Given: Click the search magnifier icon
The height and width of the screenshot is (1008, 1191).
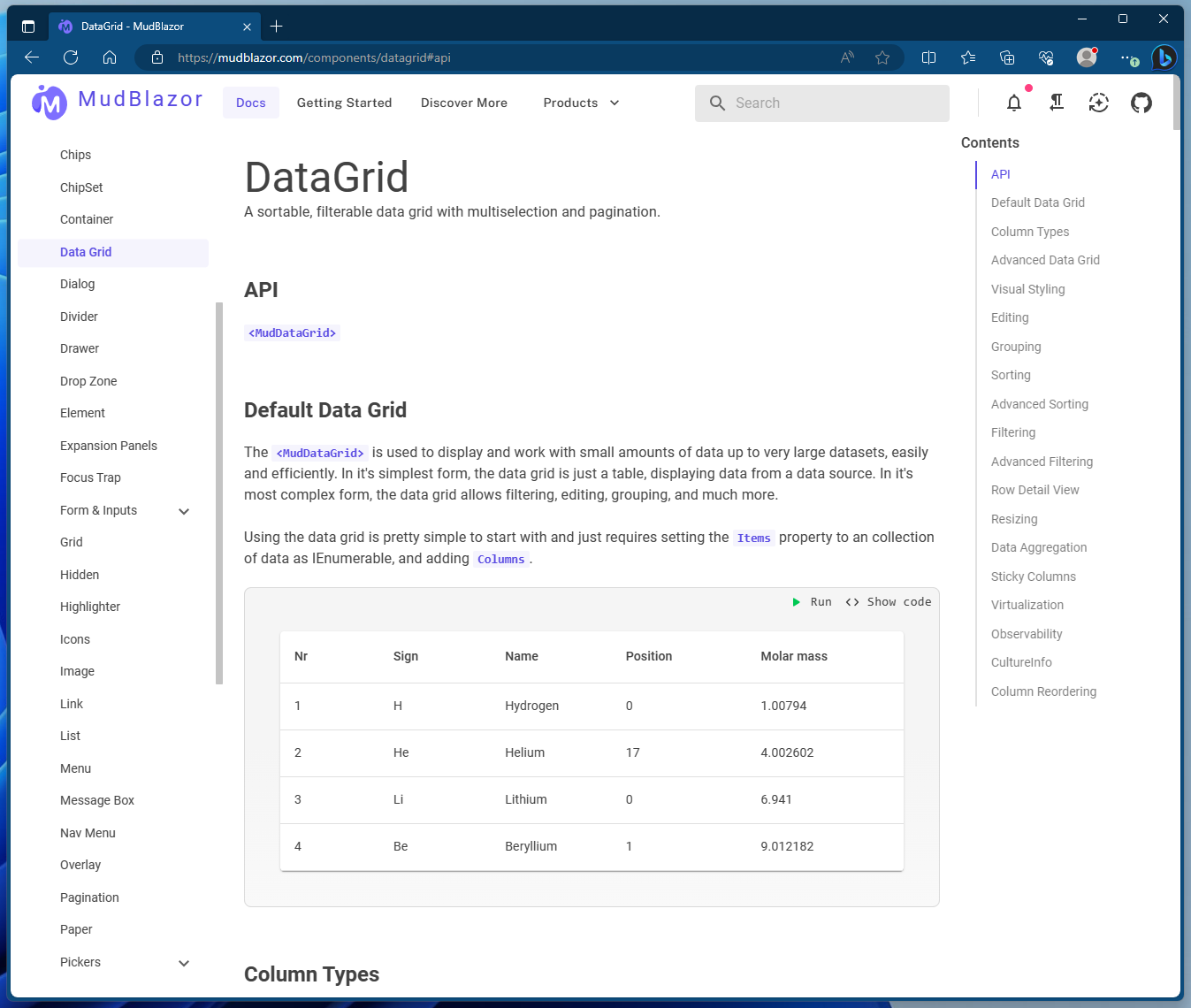Looking at the screenshot, I should (717, 103).
